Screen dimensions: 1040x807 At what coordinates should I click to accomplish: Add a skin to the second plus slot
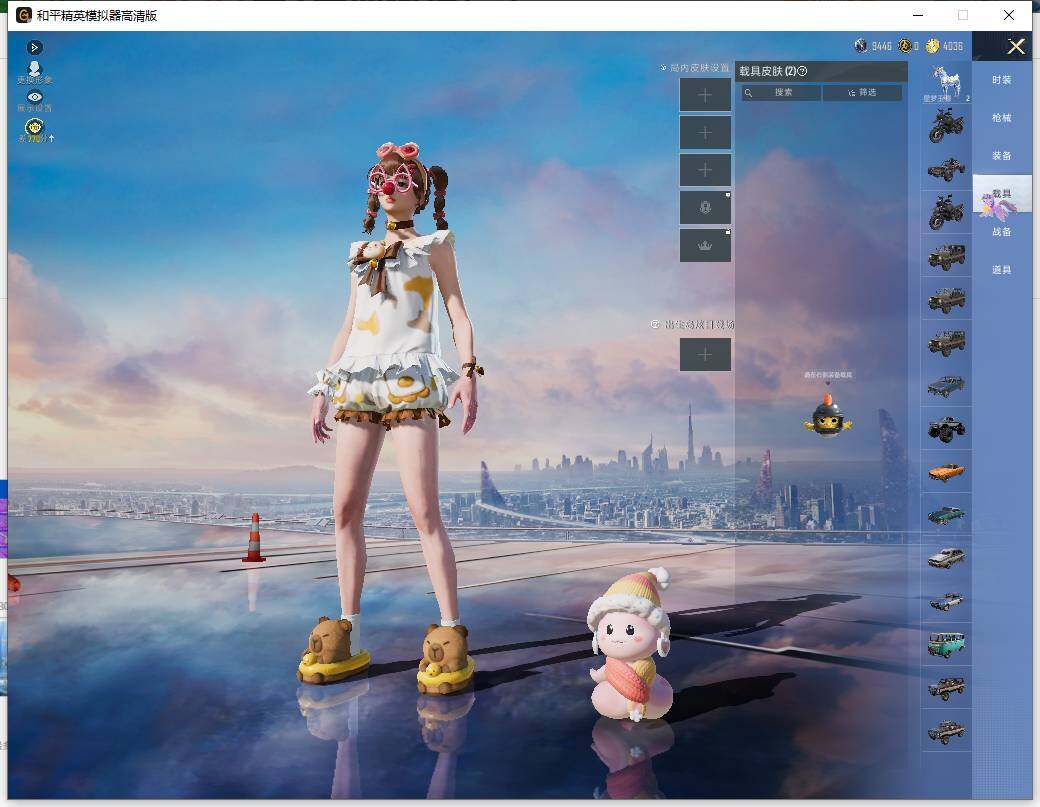[x=705, y=133]
